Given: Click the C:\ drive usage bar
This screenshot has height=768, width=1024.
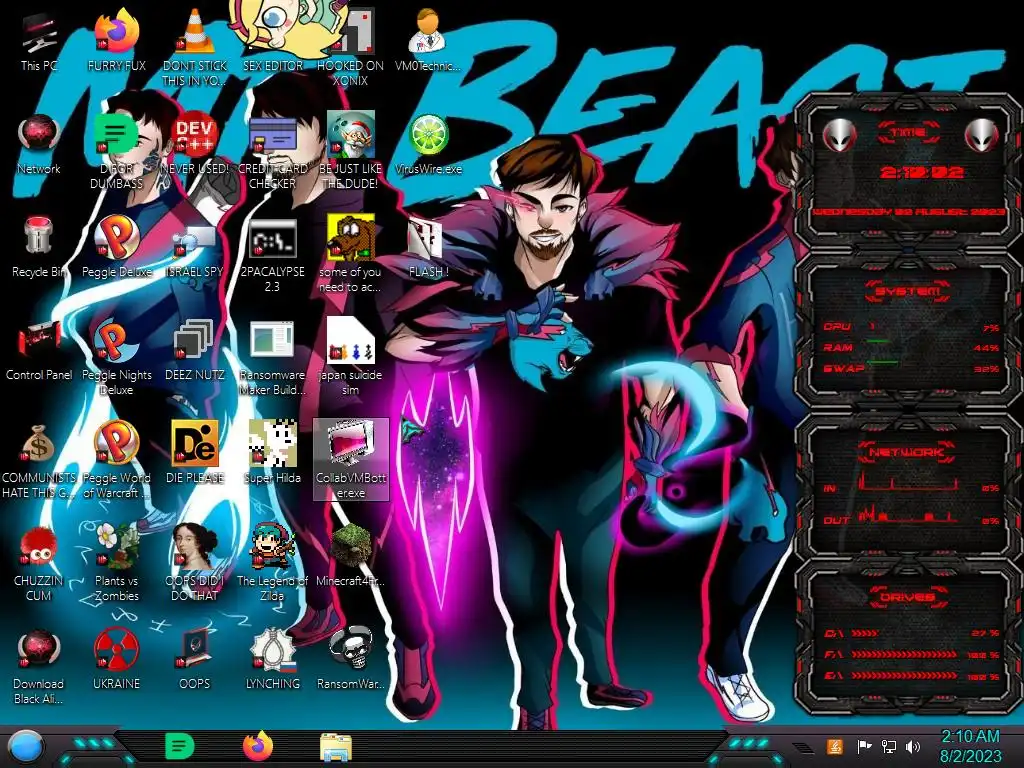Looking at the screenshot, I should tap(865, 633).
